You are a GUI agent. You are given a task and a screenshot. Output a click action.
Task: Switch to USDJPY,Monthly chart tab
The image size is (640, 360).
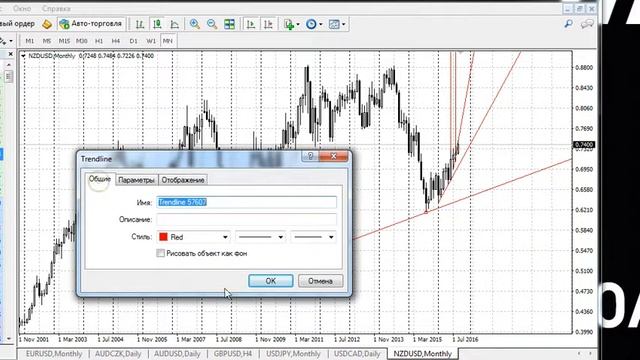pos(293,354)
